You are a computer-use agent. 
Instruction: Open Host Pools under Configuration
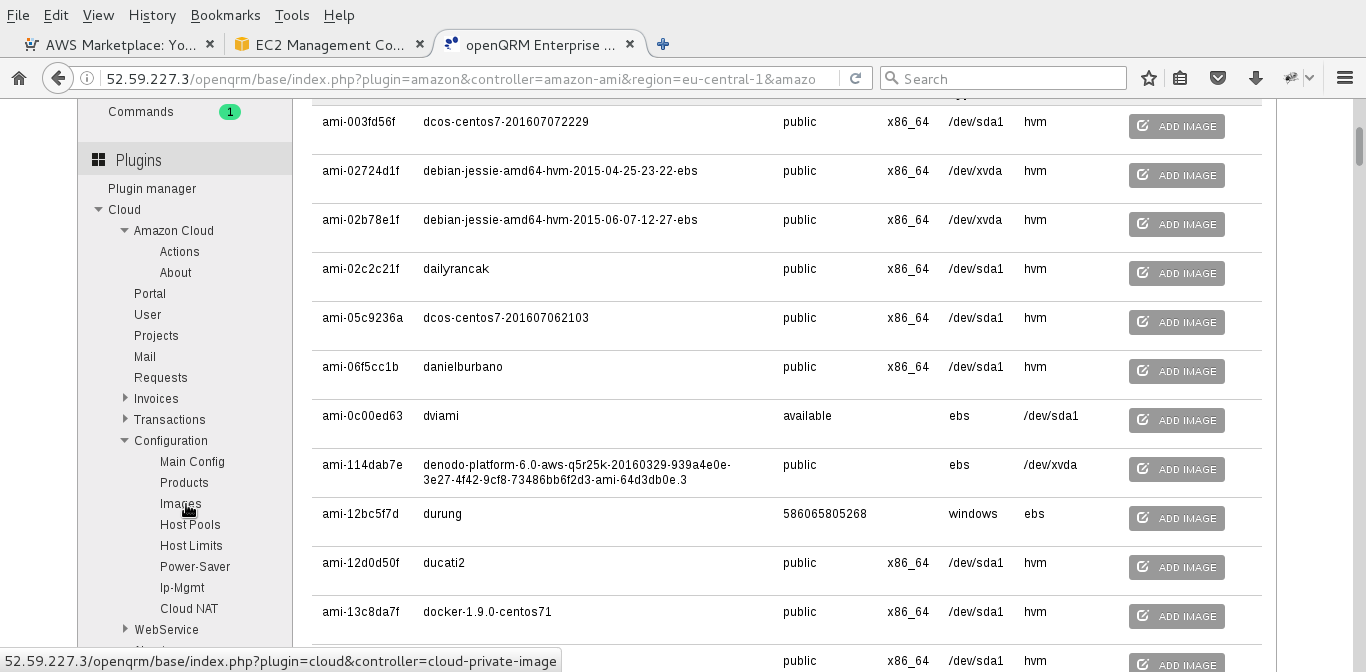click(190, 525)
